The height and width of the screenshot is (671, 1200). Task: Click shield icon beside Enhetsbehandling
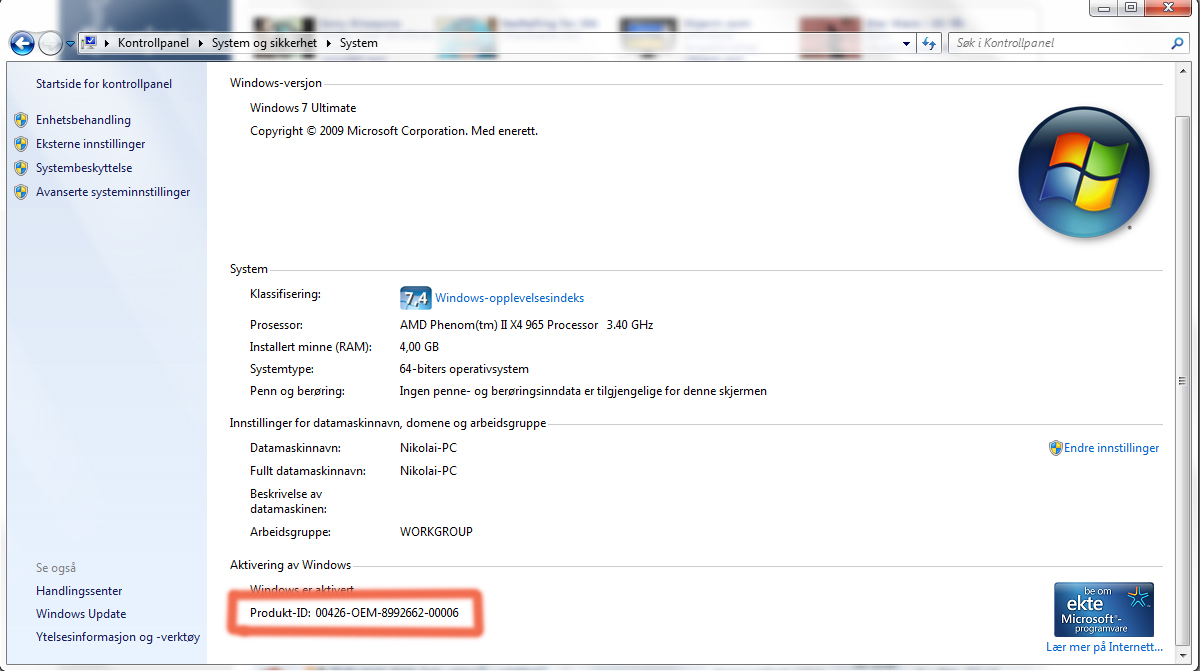click(21, 119)
